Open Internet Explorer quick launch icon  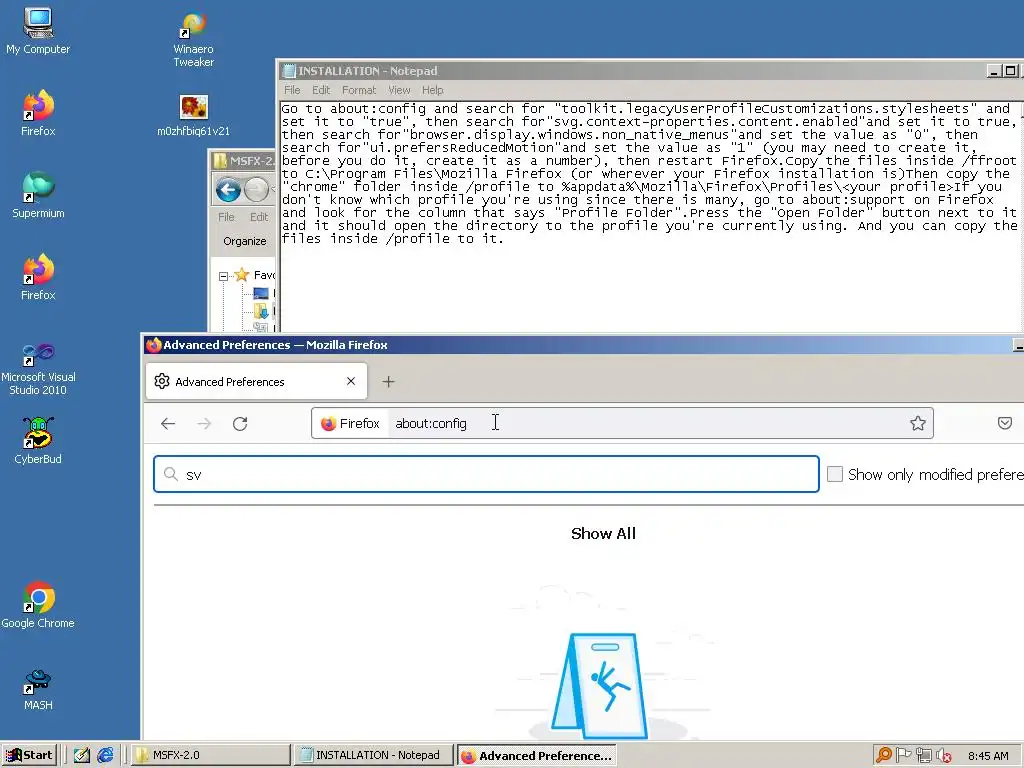[105, 755]
